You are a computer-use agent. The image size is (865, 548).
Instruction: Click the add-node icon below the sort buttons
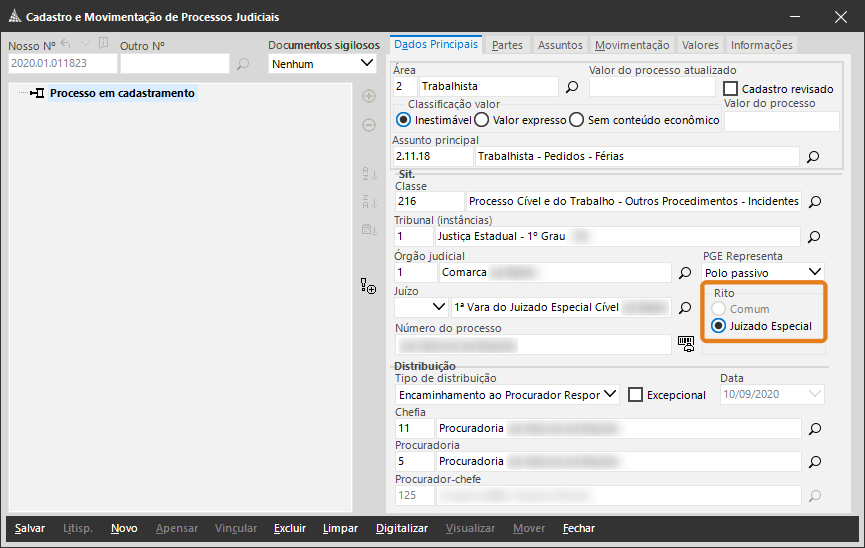pos(368,287)
